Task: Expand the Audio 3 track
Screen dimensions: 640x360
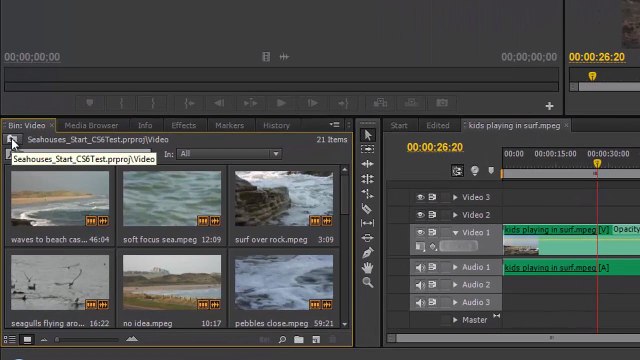Action: 455,302
